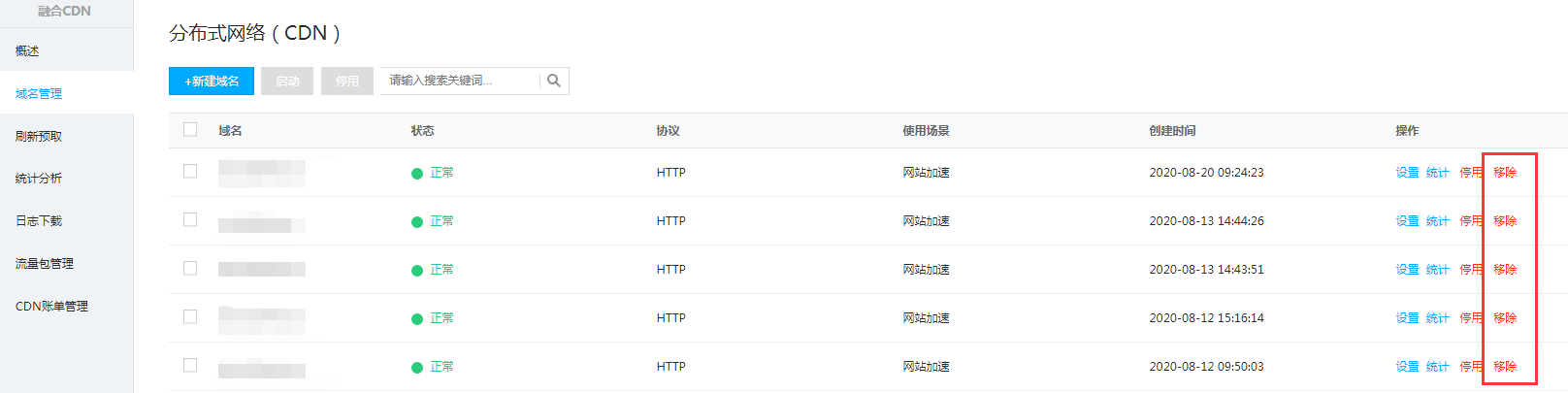Click the timestamp 2020-08-20 09:24:23

tap(1206, 173)
